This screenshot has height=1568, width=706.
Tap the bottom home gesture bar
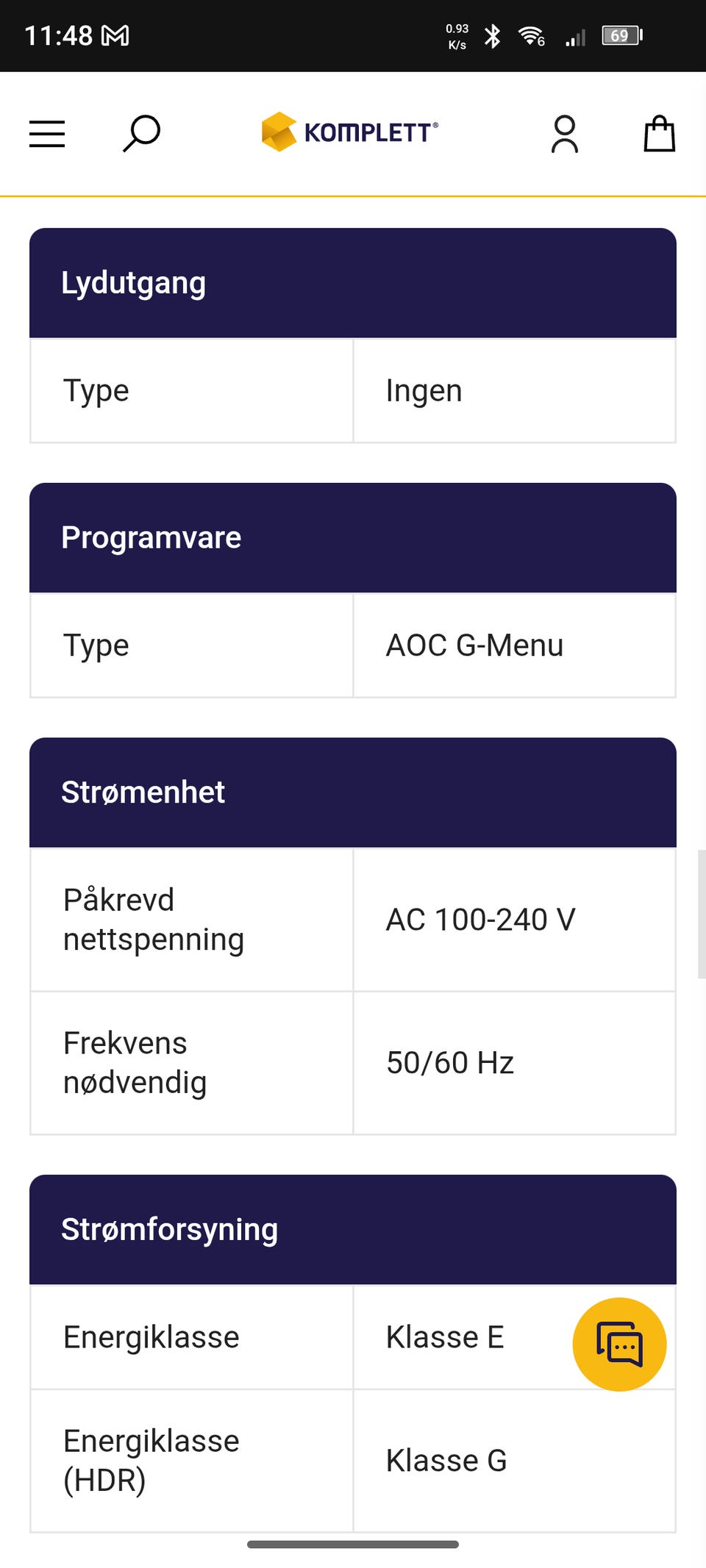coord(353,1544)
